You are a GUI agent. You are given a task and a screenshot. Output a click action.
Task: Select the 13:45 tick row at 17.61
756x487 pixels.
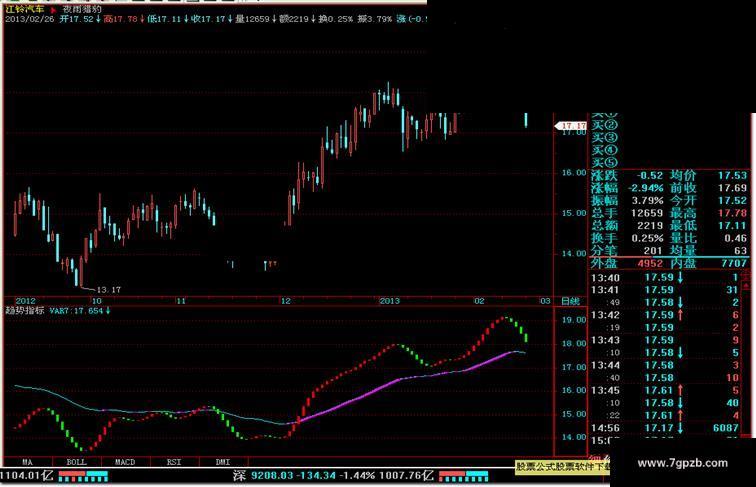(665, 391)
